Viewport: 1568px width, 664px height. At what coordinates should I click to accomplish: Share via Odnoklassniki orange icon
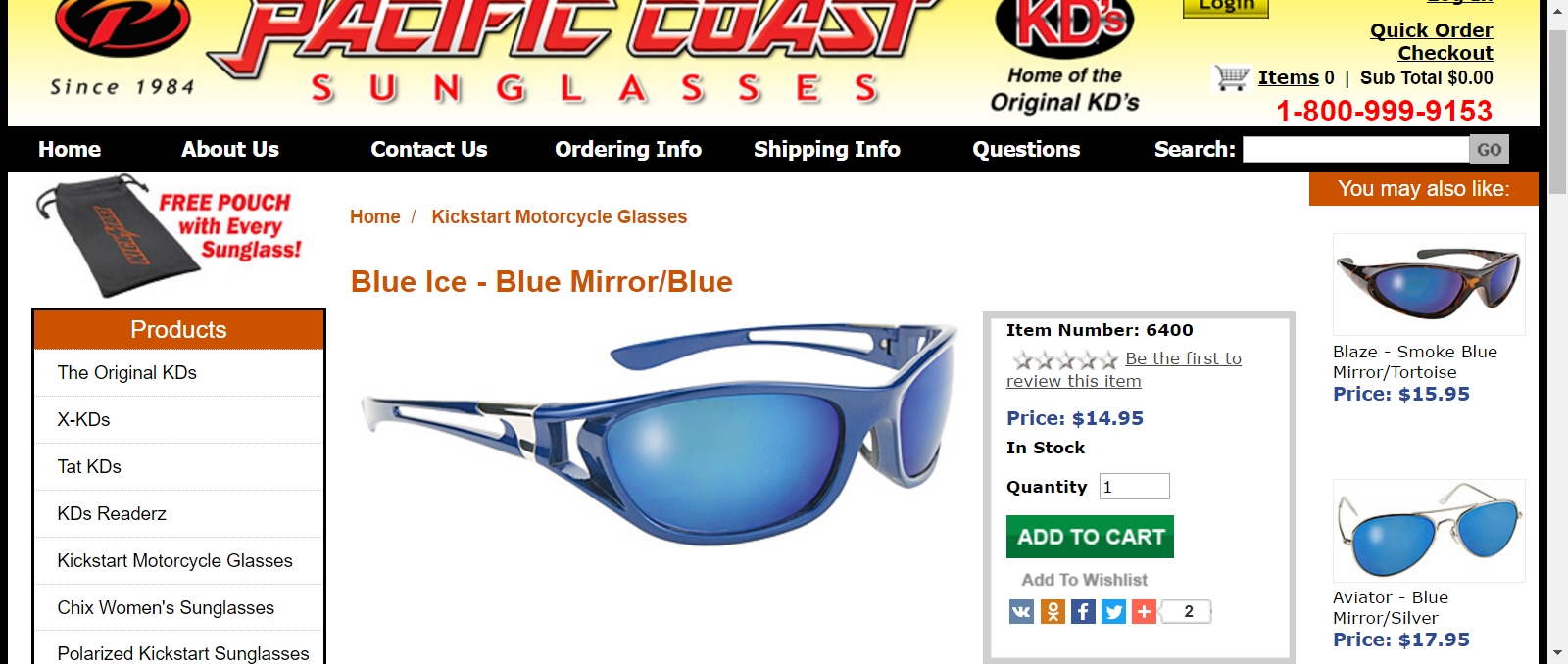click(x=1053, y=612)
